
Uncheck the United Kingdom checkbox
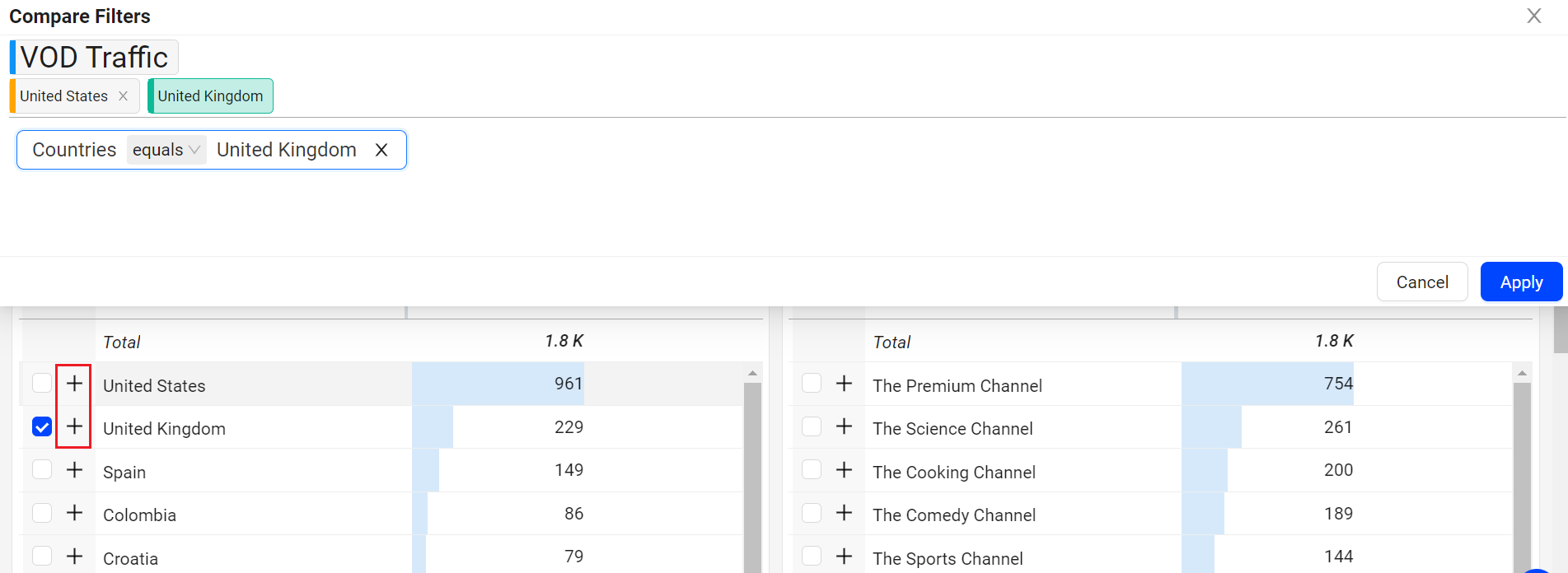tap(42, 426)
